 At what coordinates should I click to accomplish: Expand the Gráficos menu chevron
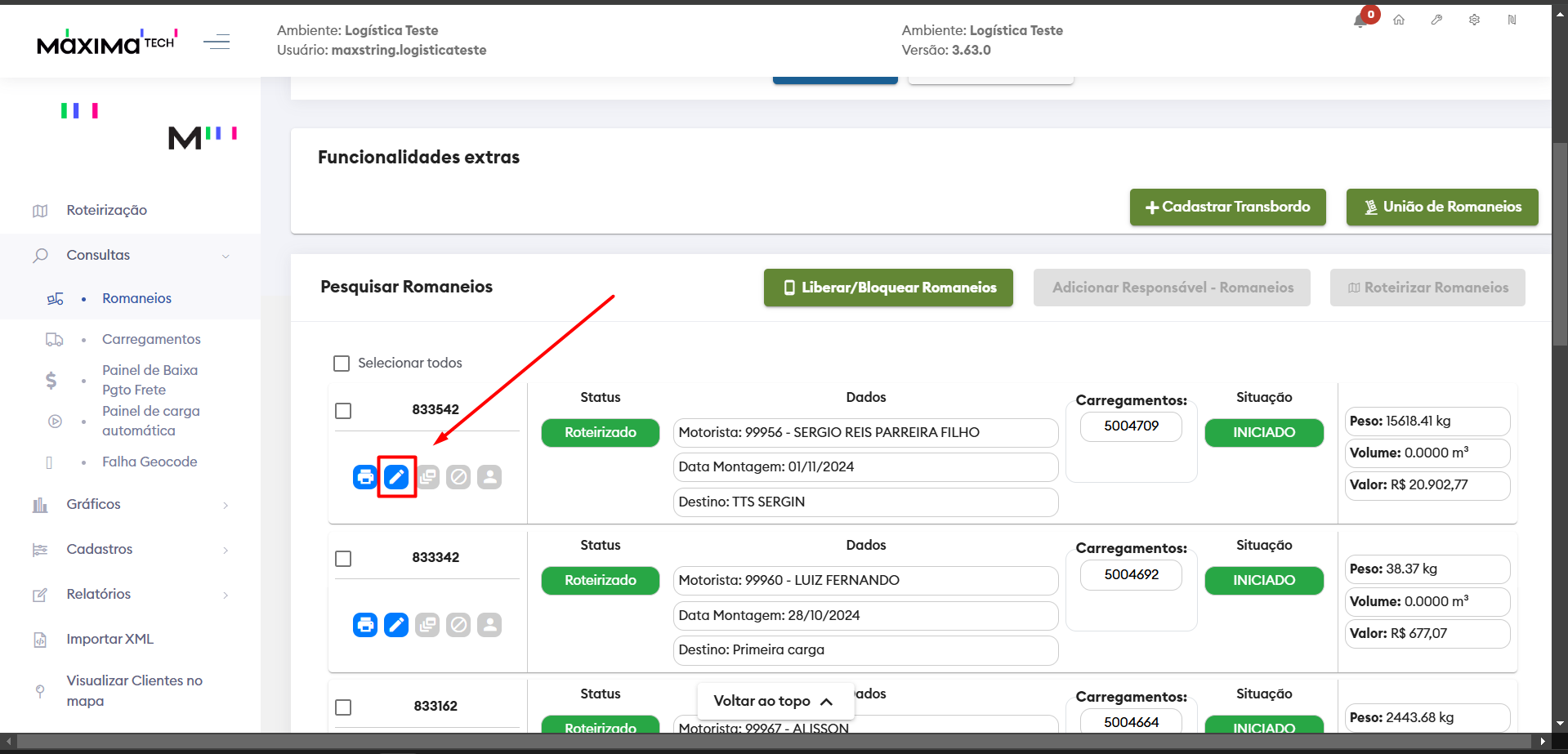(226, 505)
